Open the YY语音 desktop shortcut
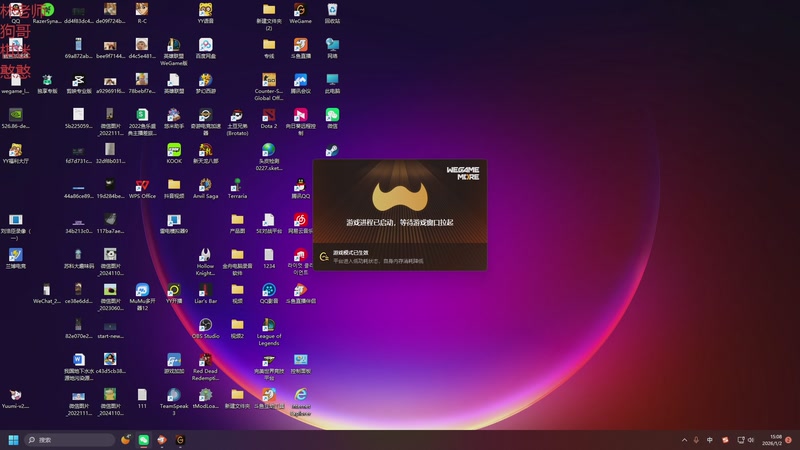The width and height of the screenshot is (800, 450). (206, 13)
